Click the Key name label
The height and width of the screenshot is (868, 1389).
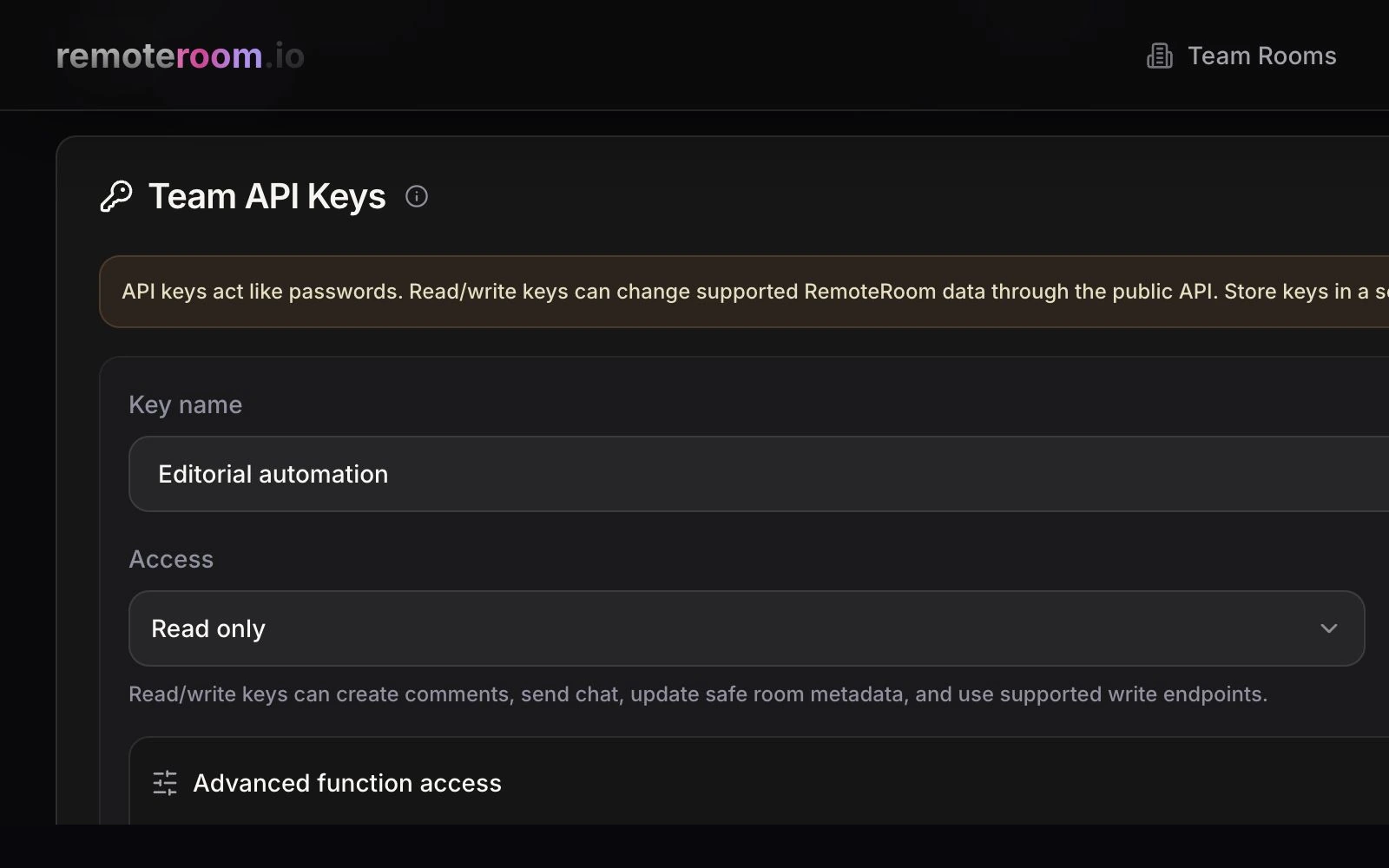186,404
